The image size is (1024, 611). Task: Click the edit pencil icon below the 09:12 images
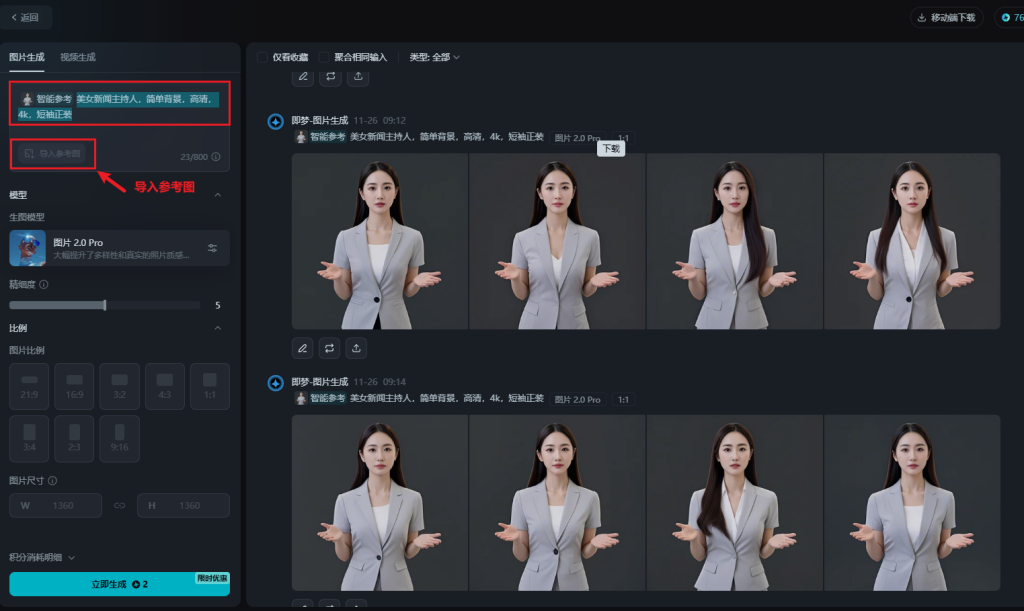303,348
